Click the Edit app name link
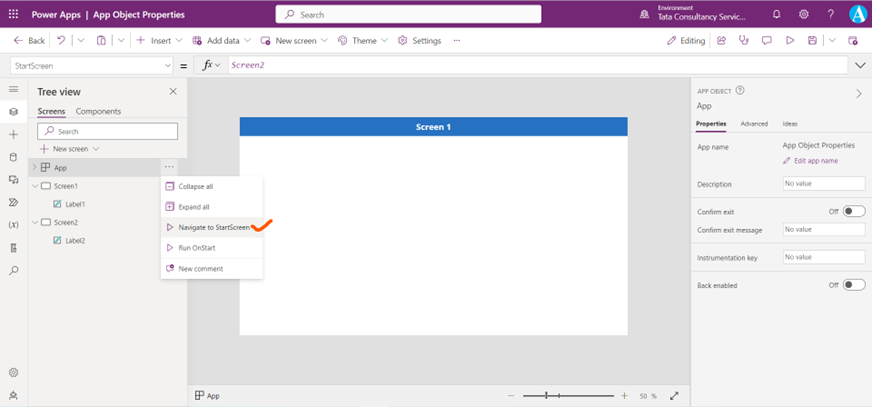Image resolution: width=872 pixels, height=407 pixels. (815, 160)
